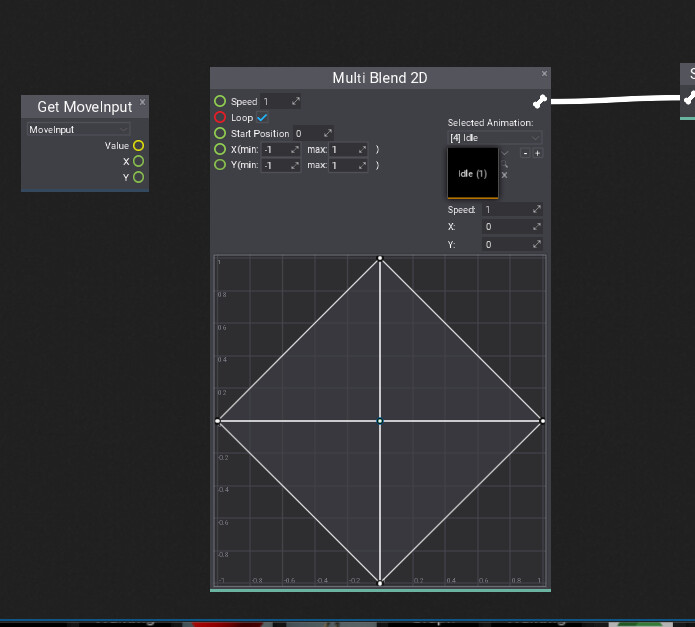This screenshot has height=627, width=695.
Task: Remove the animation with the minus button
Action: 526,153
